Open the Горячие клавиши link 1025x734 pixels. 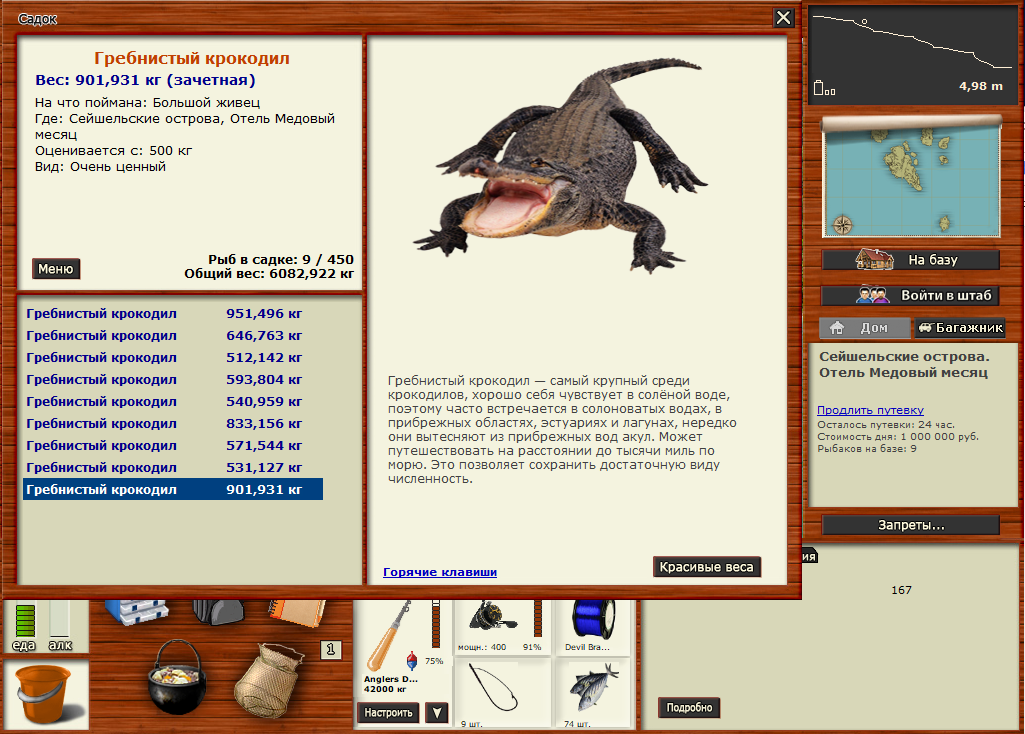tap(440, 572)
